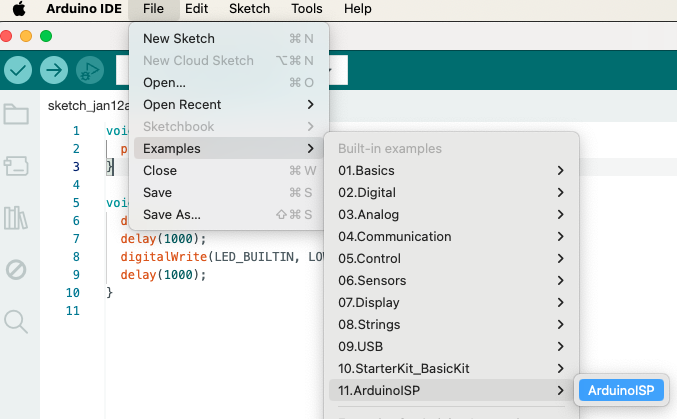Expand the 06.Sensors examples submenu

point(451,281)
